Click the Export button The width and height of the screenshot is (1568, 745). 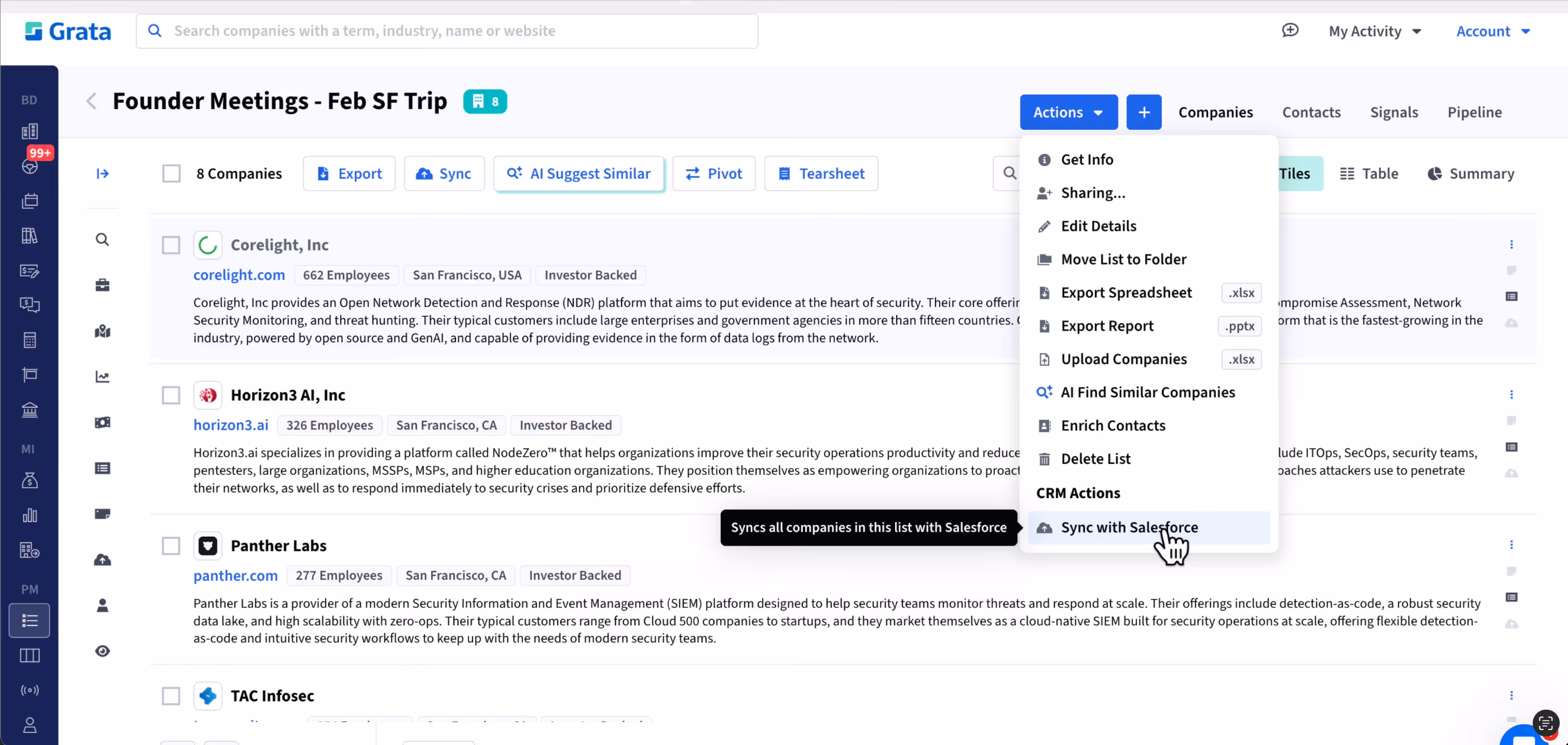click(349, 174)
